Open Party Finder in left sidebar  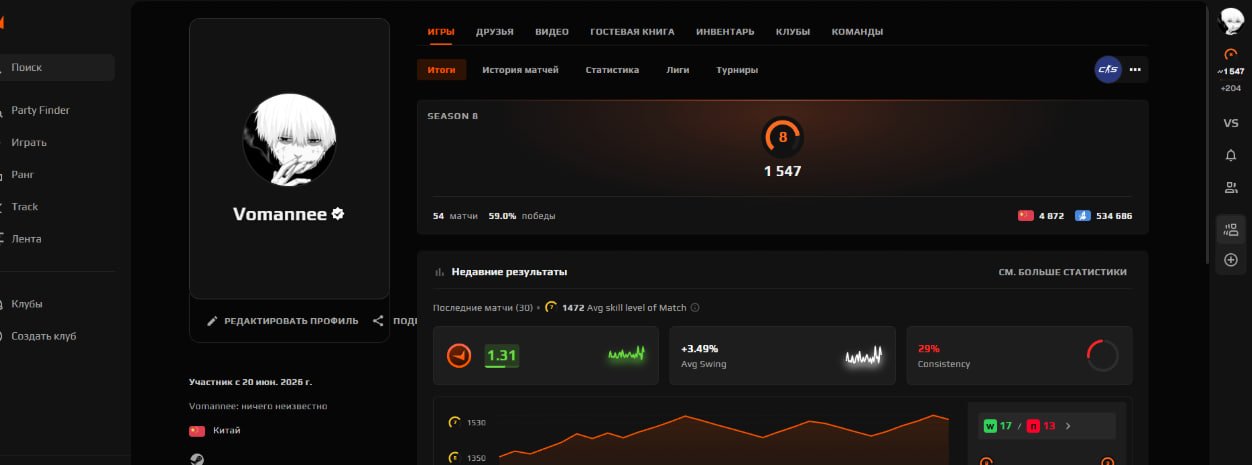[40, 111]
